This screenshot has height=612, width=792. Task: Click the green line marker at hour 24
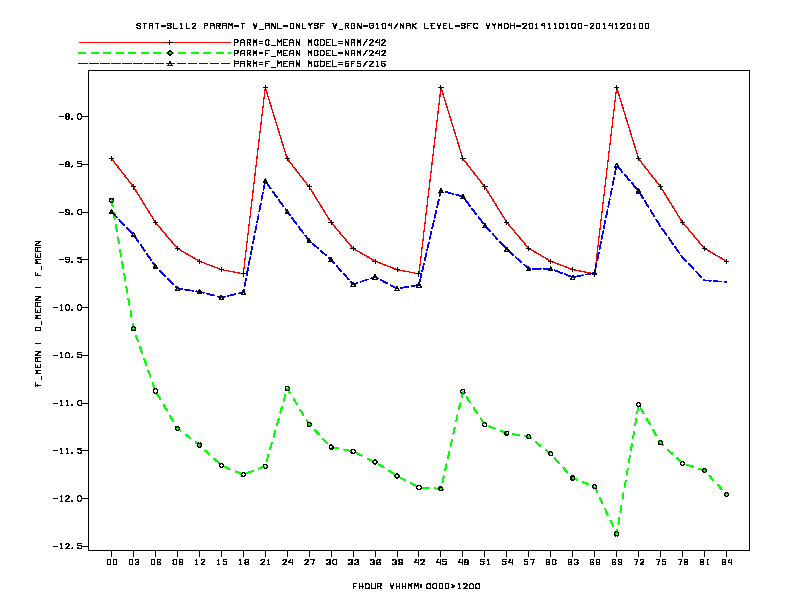coord(287,389)
